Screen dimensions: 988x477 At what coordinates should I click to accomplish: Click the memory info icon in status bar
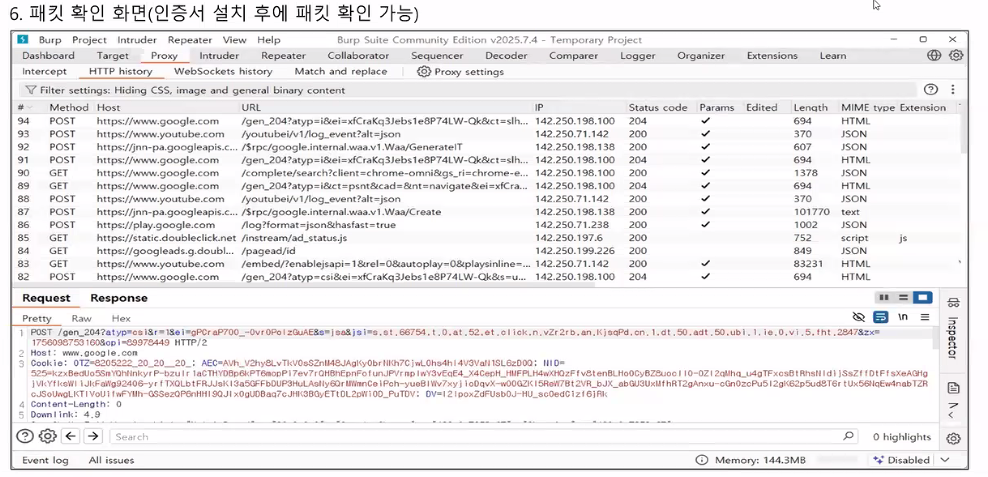(701, 460)
